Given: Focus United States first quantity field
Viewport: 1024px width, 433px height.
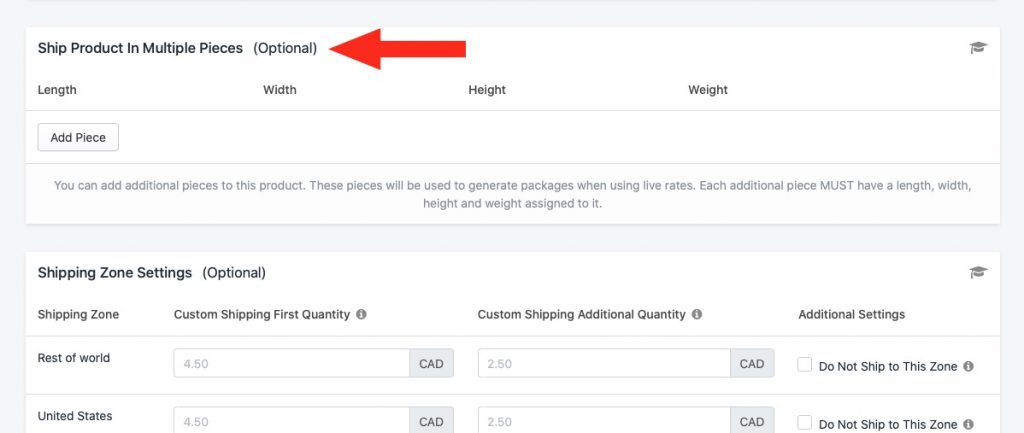Looking at the screenshot, I should pyautogui.click(x=292, y=420).
